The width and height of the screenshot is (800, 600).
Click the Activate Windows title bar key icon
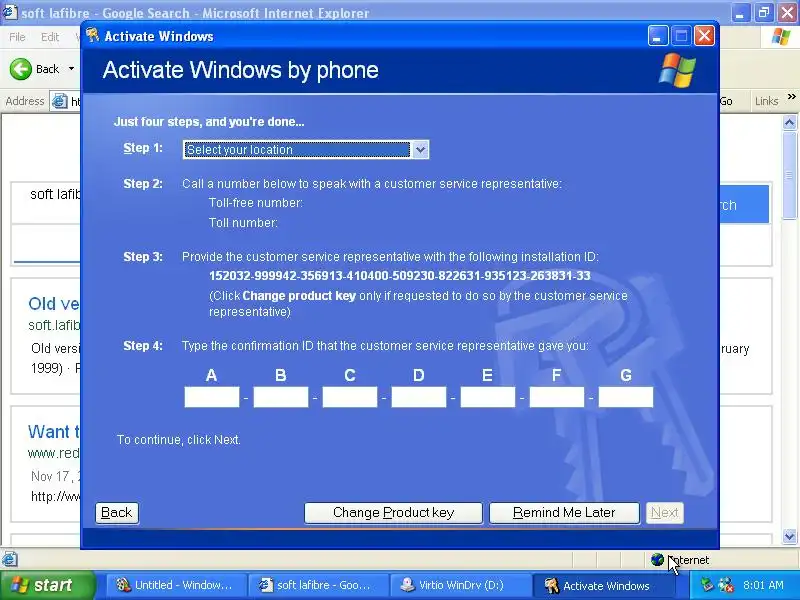(x=92, y=36)
